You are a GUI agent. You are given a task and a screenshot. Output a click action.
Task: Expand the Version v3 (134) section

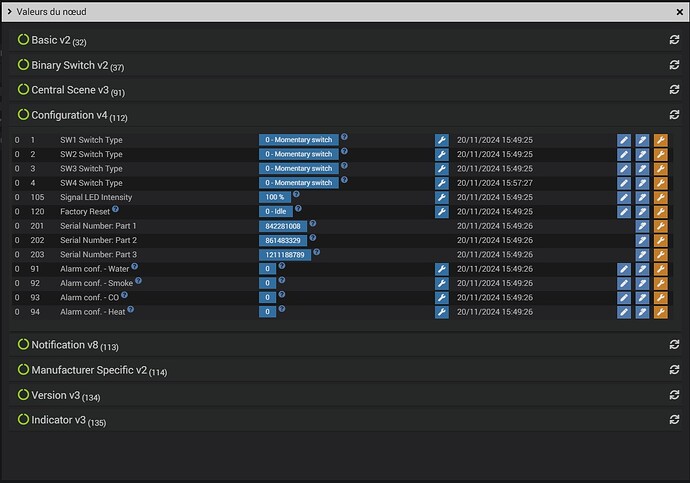coord(59,395)
